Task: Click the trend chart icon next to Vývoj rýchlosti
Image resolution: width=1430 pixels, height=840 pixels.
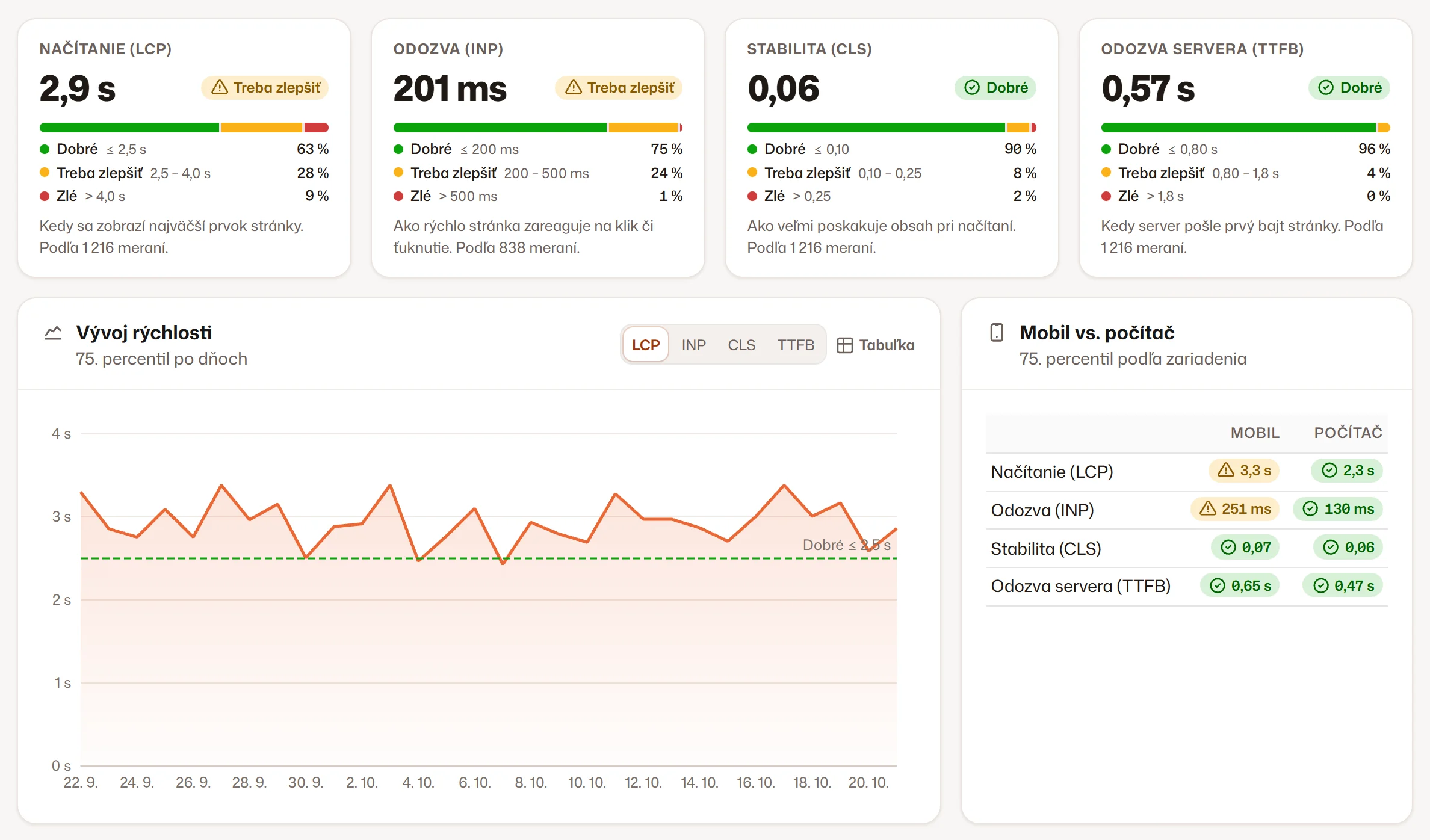Action: click(x=54, y=333)
